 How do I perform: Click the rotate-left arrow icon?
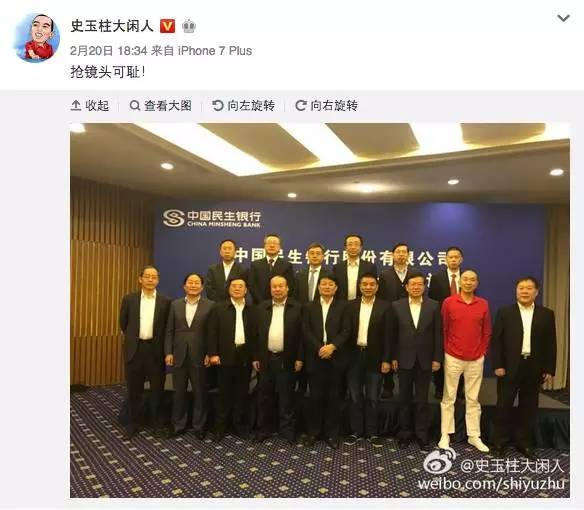click(x=218, y=105)
